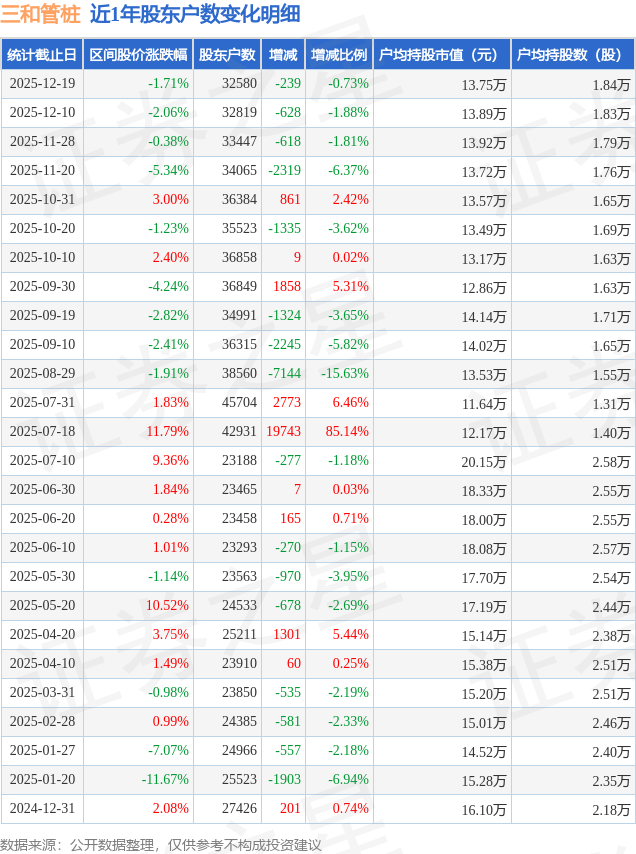The width and height of the screenshot is (636, 854).
Task: Select the 增减比例 column header
Action: coord(339,55)
